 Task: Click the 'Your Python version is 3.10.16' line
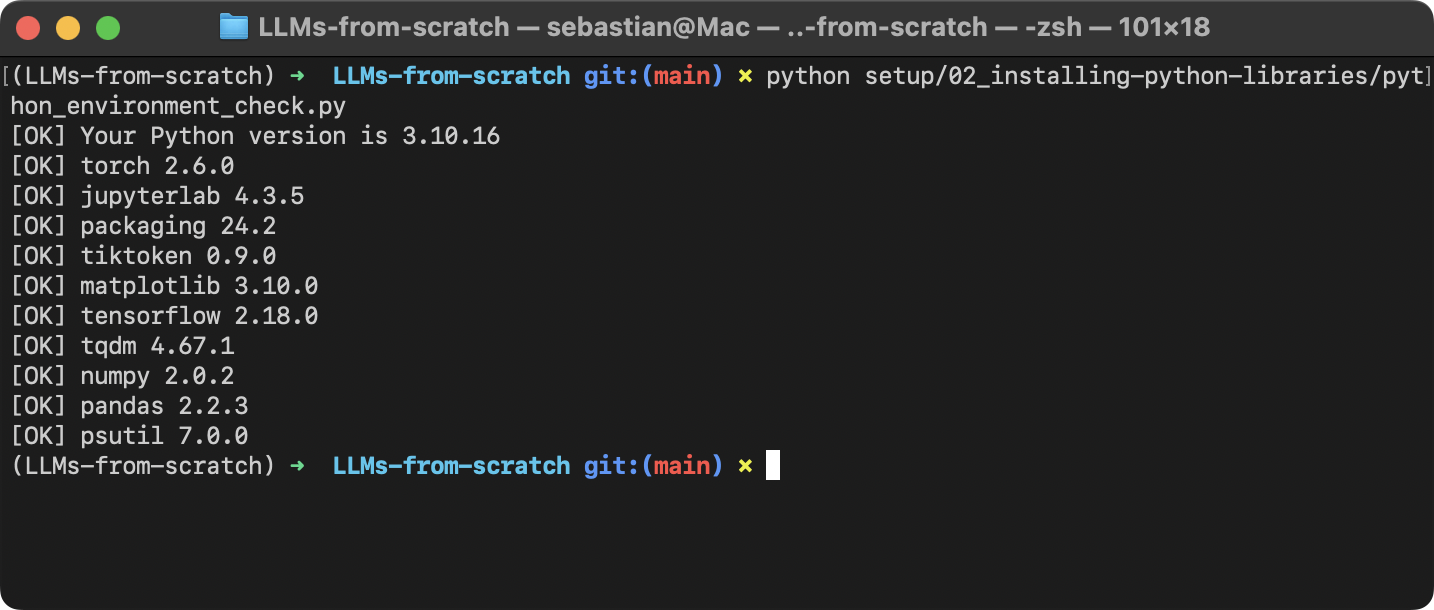pyautogui.click(x=255, y=136)
